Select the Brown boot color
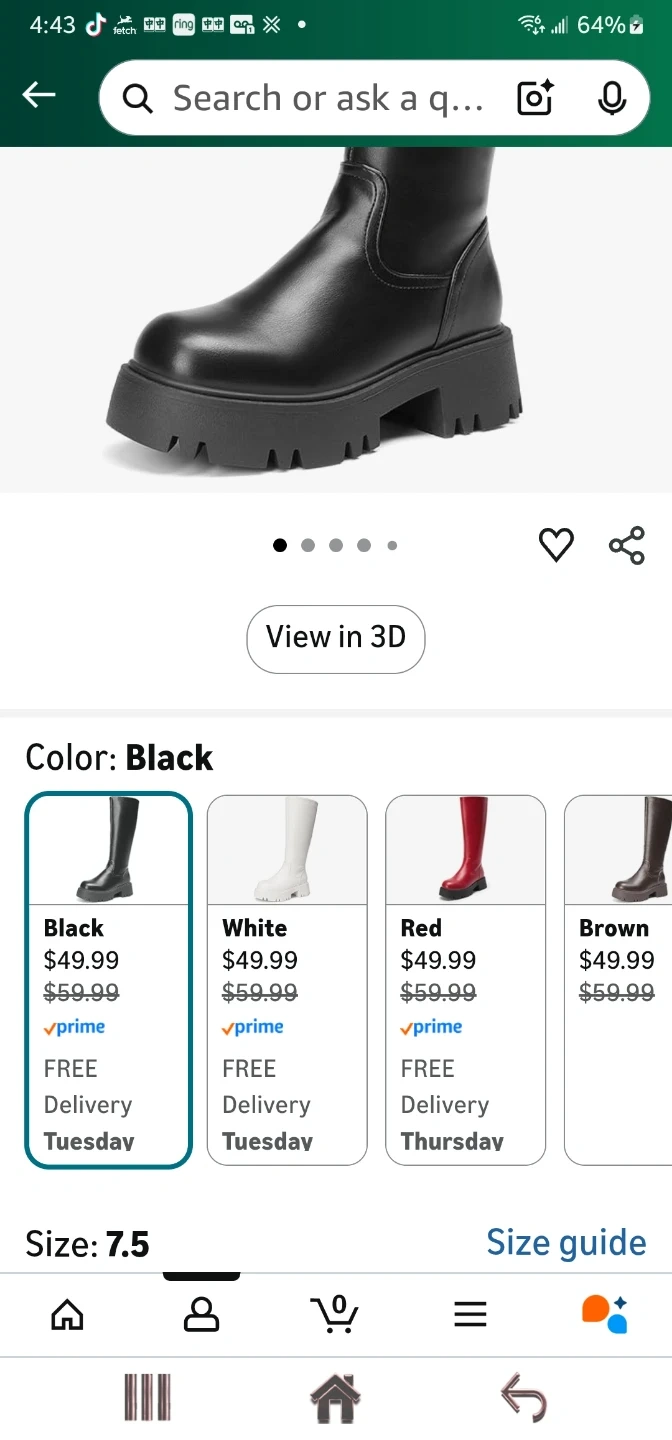Image resolution: width=672 pixels, height=1440 pixels. (x=620, y=980)
